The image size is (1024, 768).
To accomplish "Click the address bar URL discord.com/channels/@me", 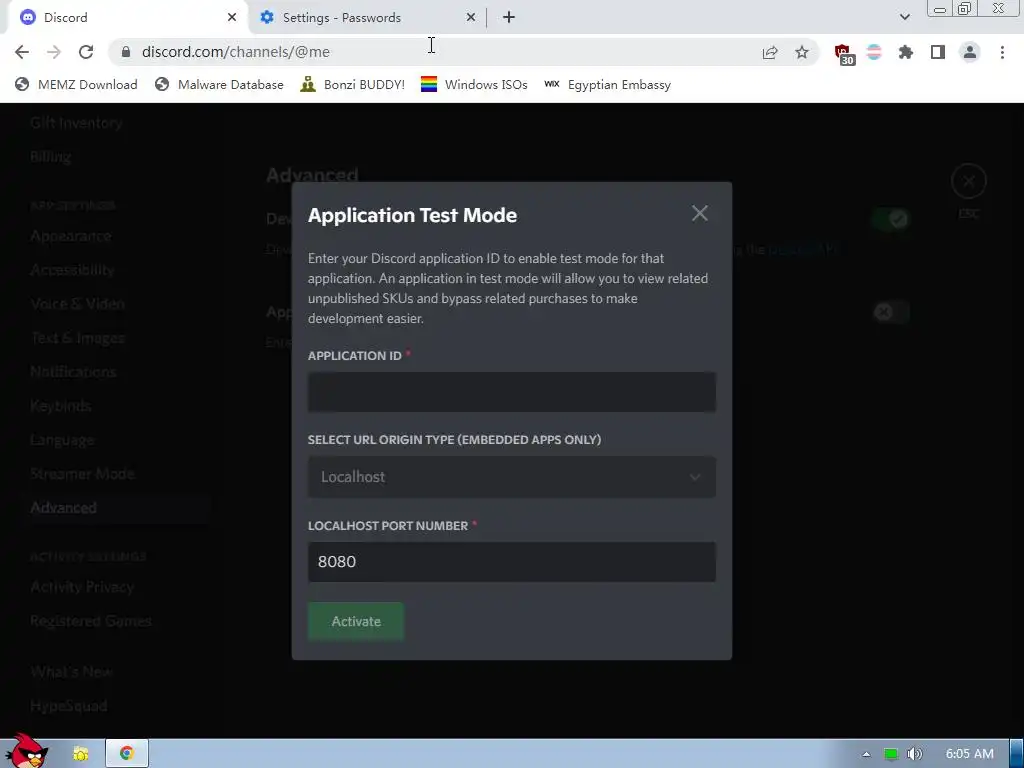I will point(236,52).
